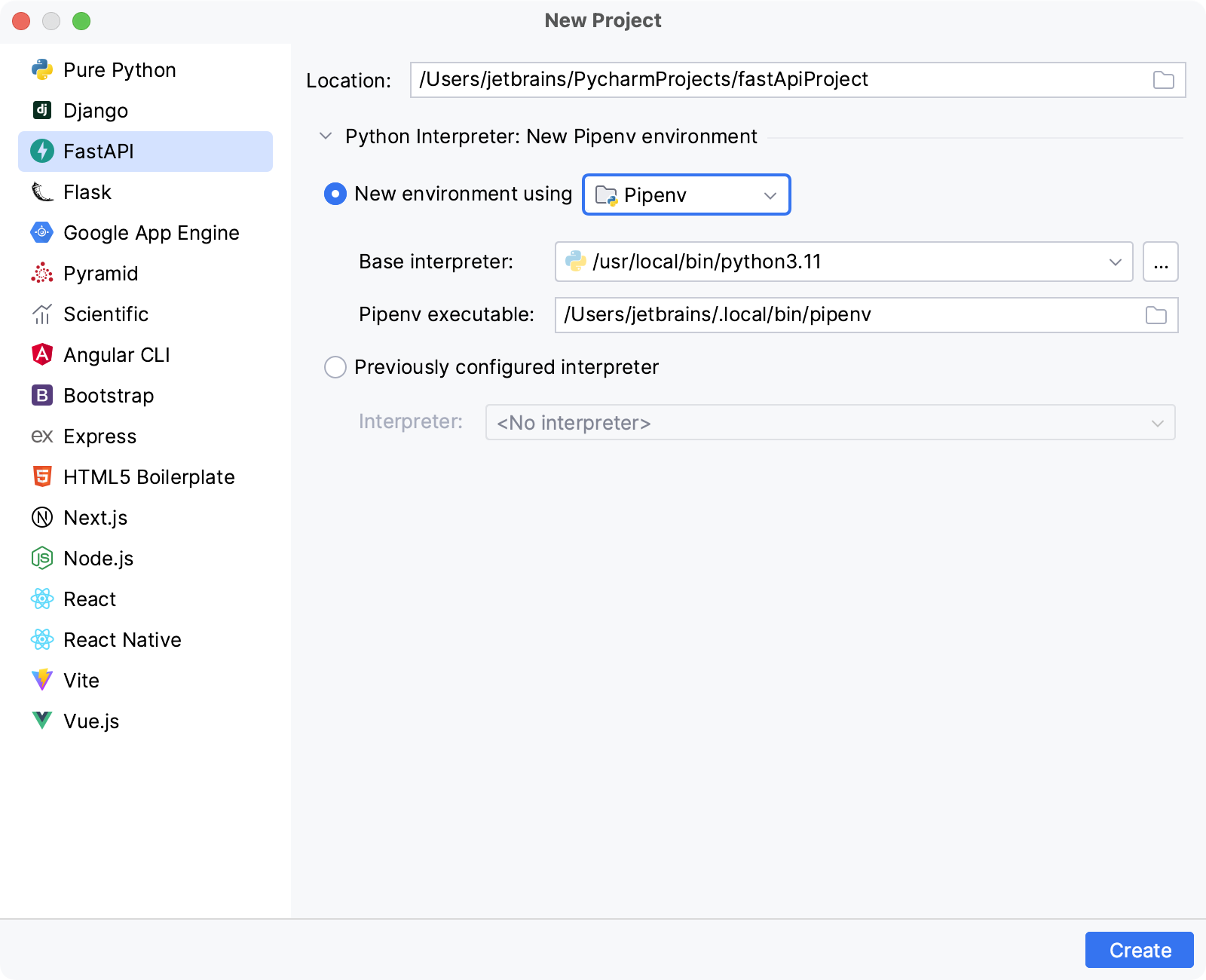The width and height of the screenshot is (1206, 980).
Task: Select Previously configured interpreter radio button
Action: [x=335, y=367]
